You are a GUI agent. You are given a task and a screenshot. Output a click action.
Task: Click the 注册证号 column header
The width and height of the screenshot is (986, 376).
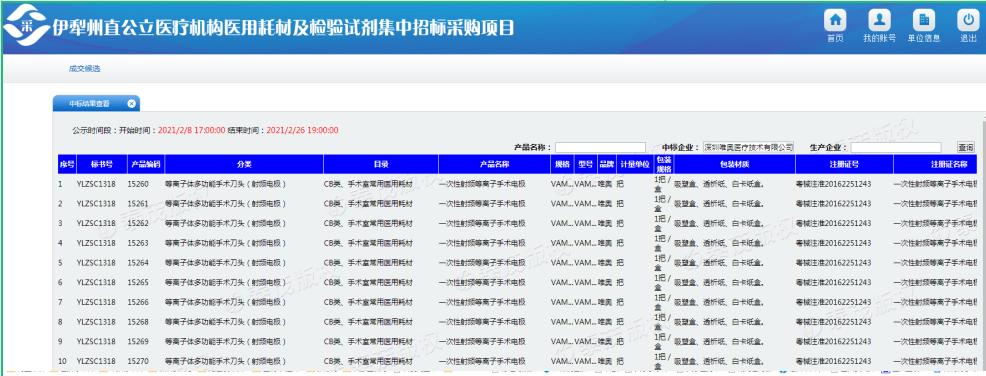click(844, 164)
